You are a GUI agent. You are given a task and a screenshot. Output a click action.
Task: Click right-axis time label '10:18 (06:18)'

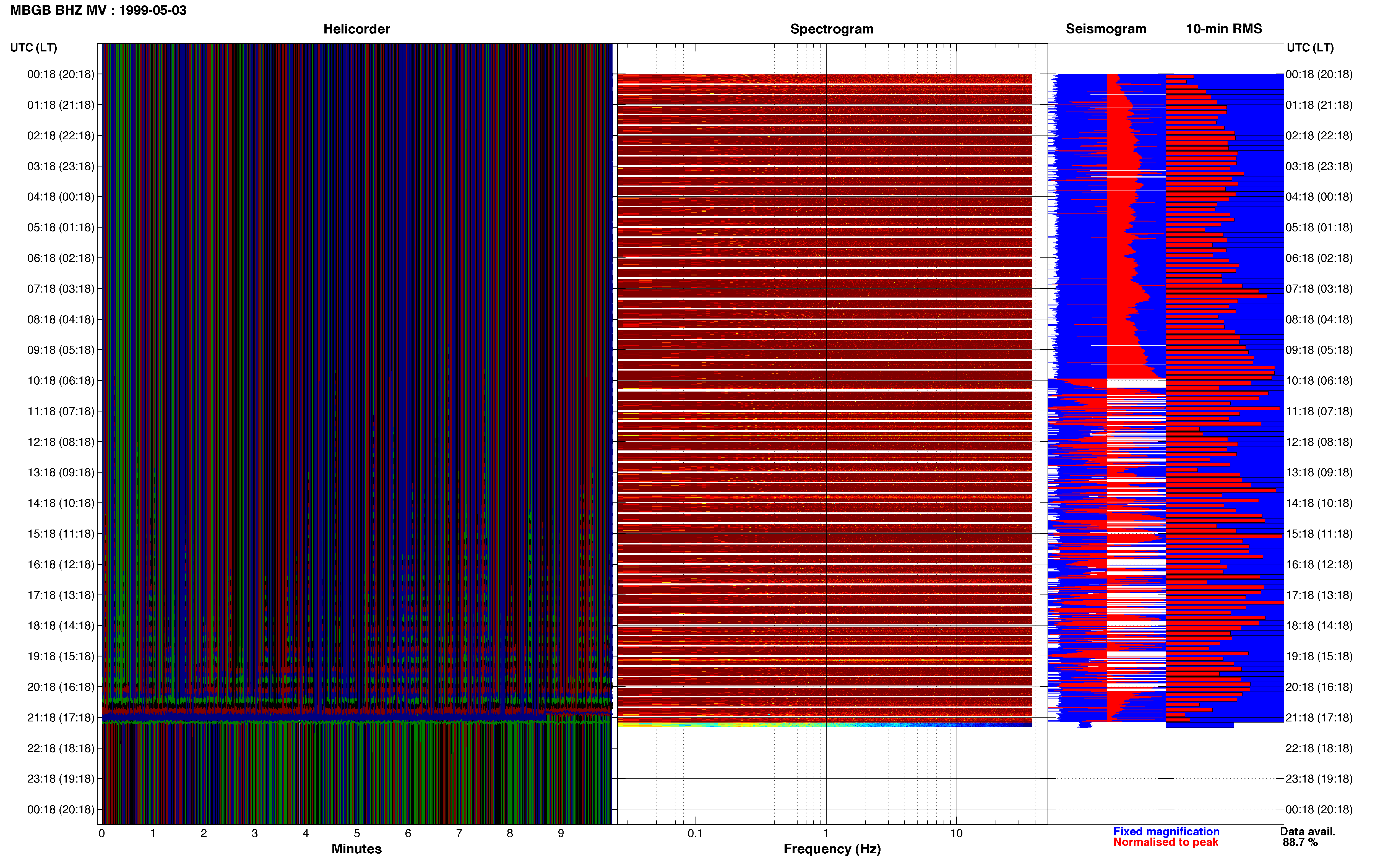pos(1319,380)
